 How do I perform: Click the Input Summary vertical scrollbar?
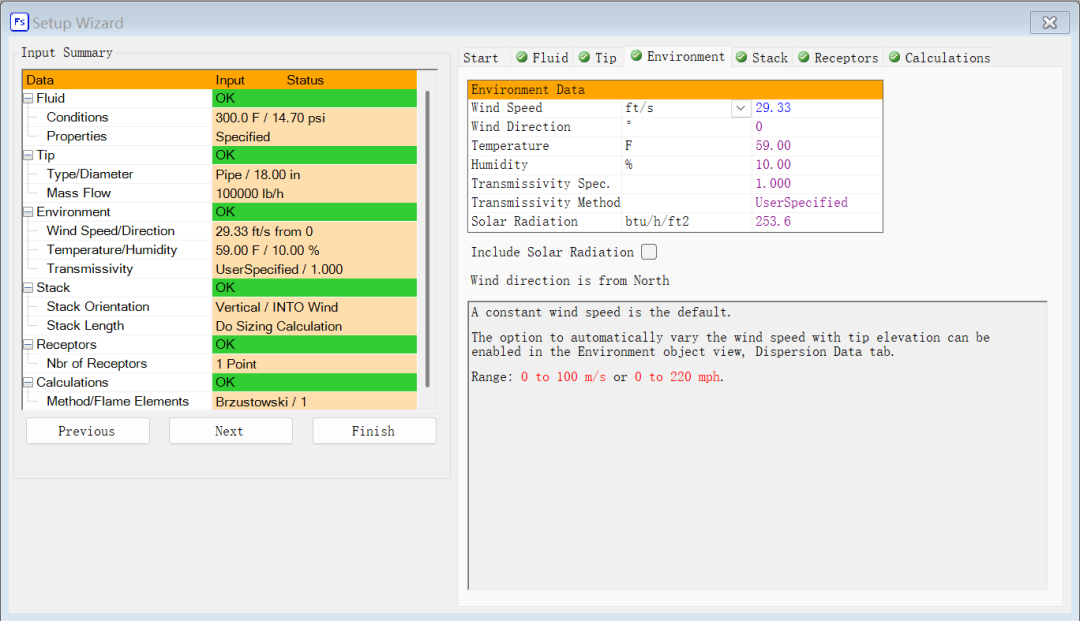427,238
